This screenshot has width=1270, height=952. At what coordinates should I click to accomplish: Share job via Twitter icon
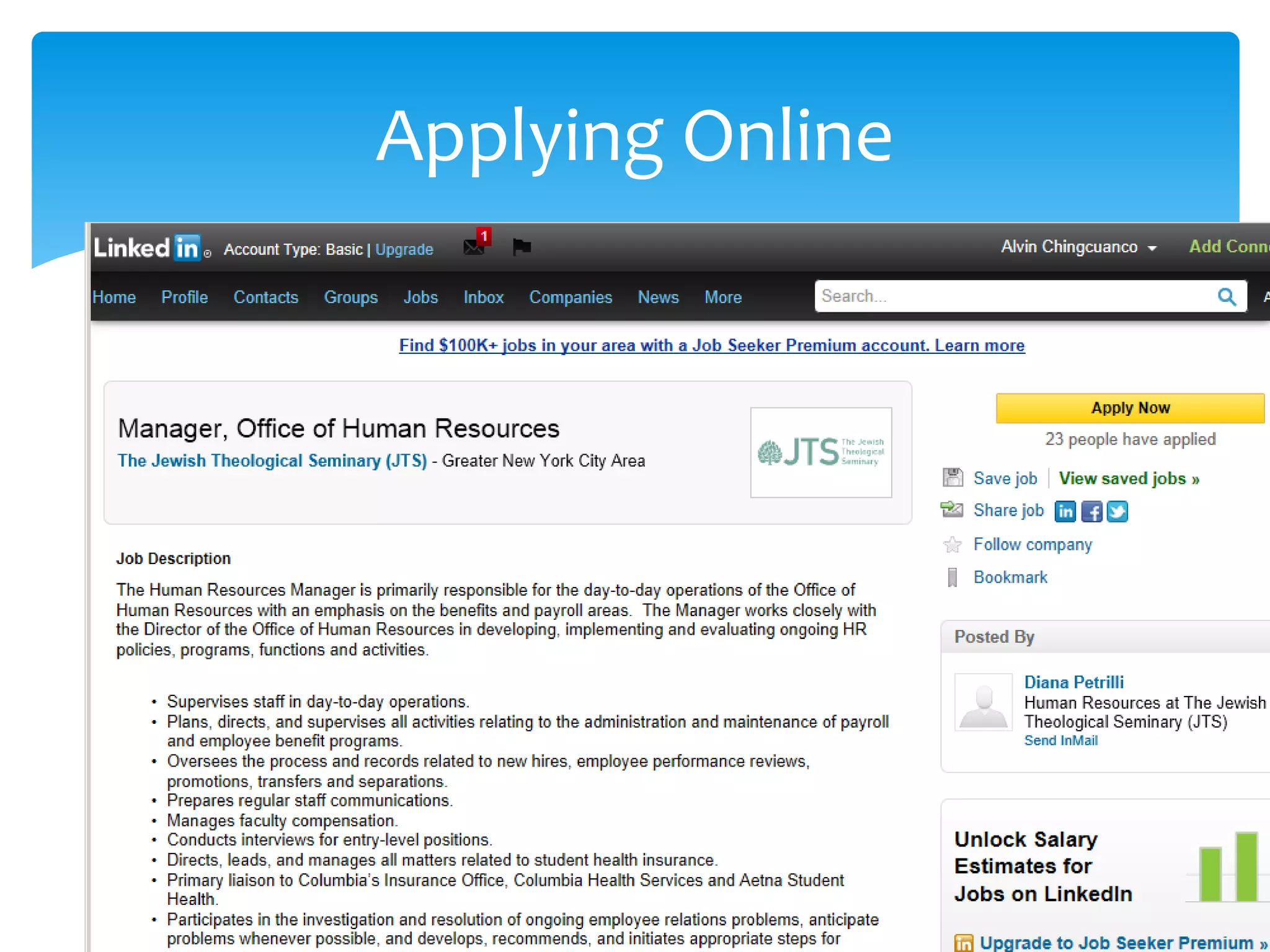(1117, 511)
